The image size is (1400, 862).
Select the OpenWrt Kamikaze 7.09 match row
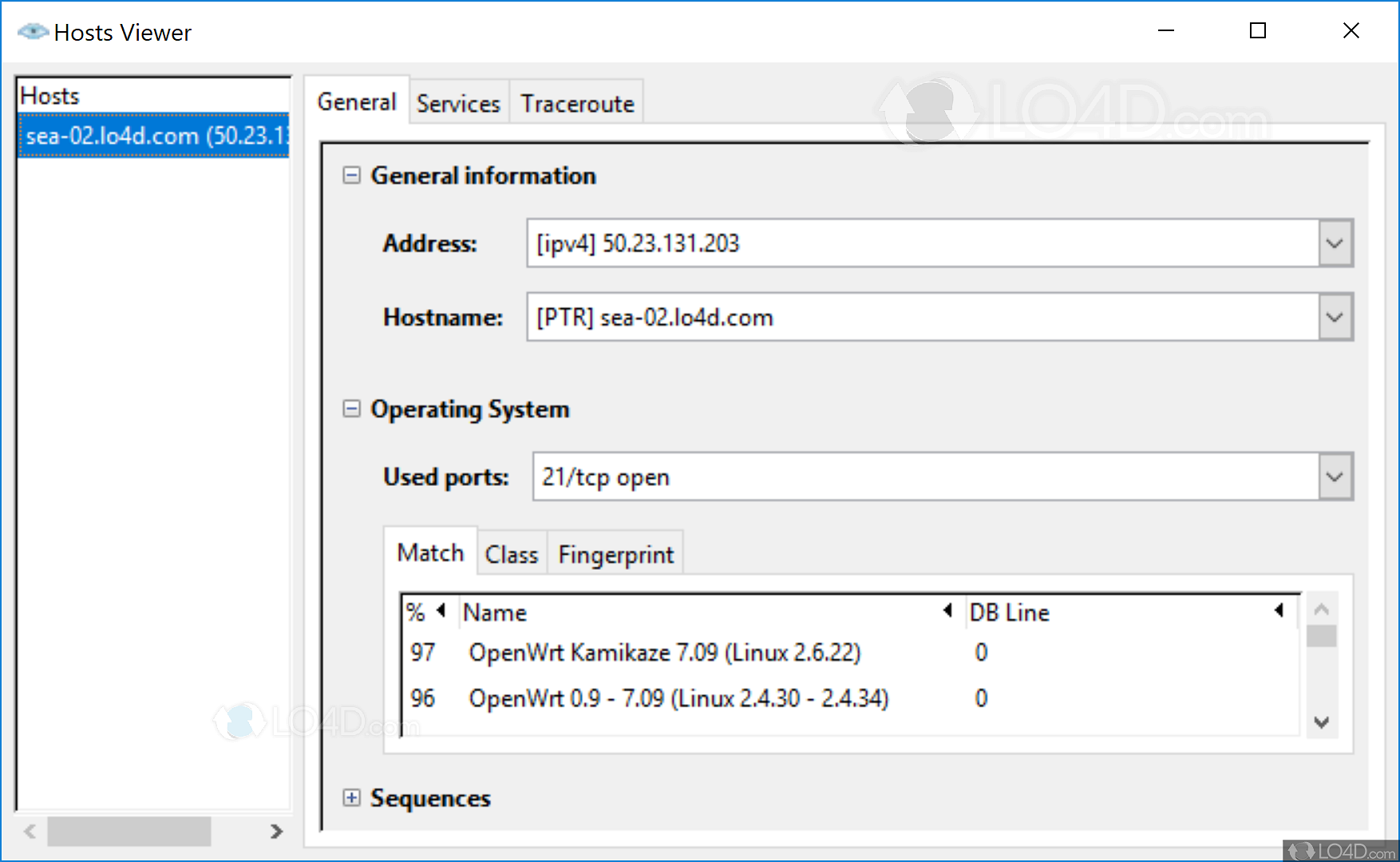coord(664,653)
